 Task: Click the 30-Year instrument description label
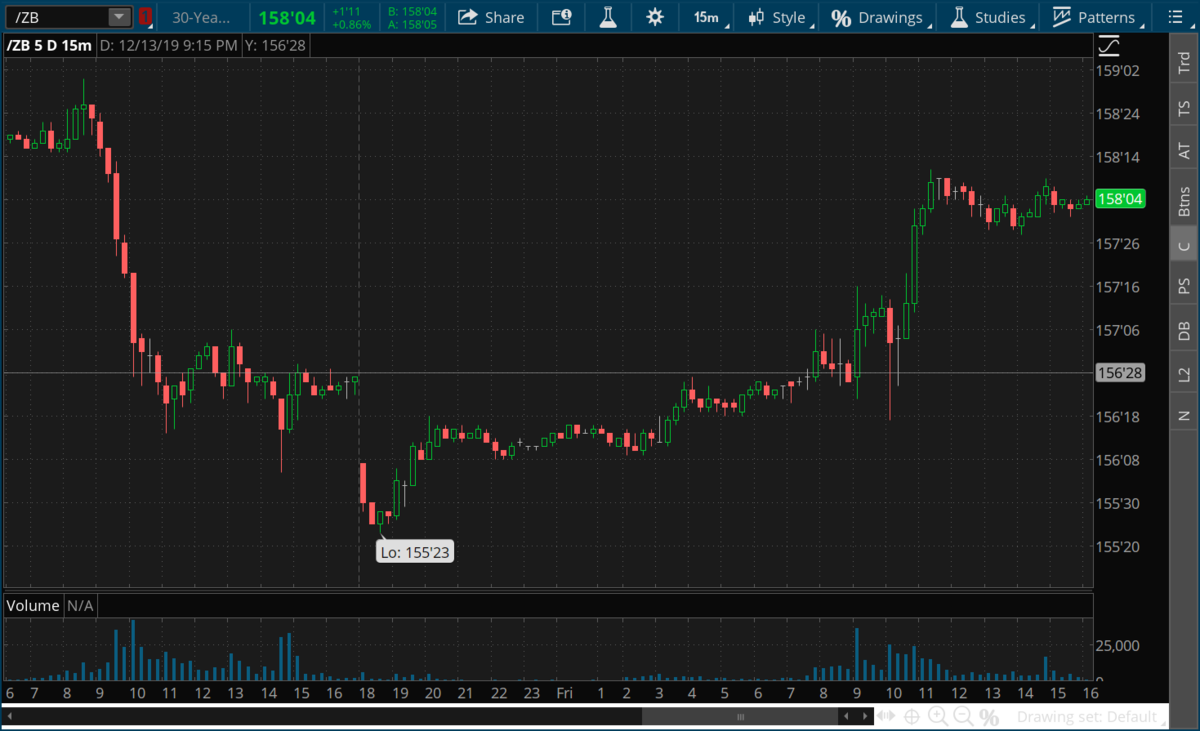(201, 17)
